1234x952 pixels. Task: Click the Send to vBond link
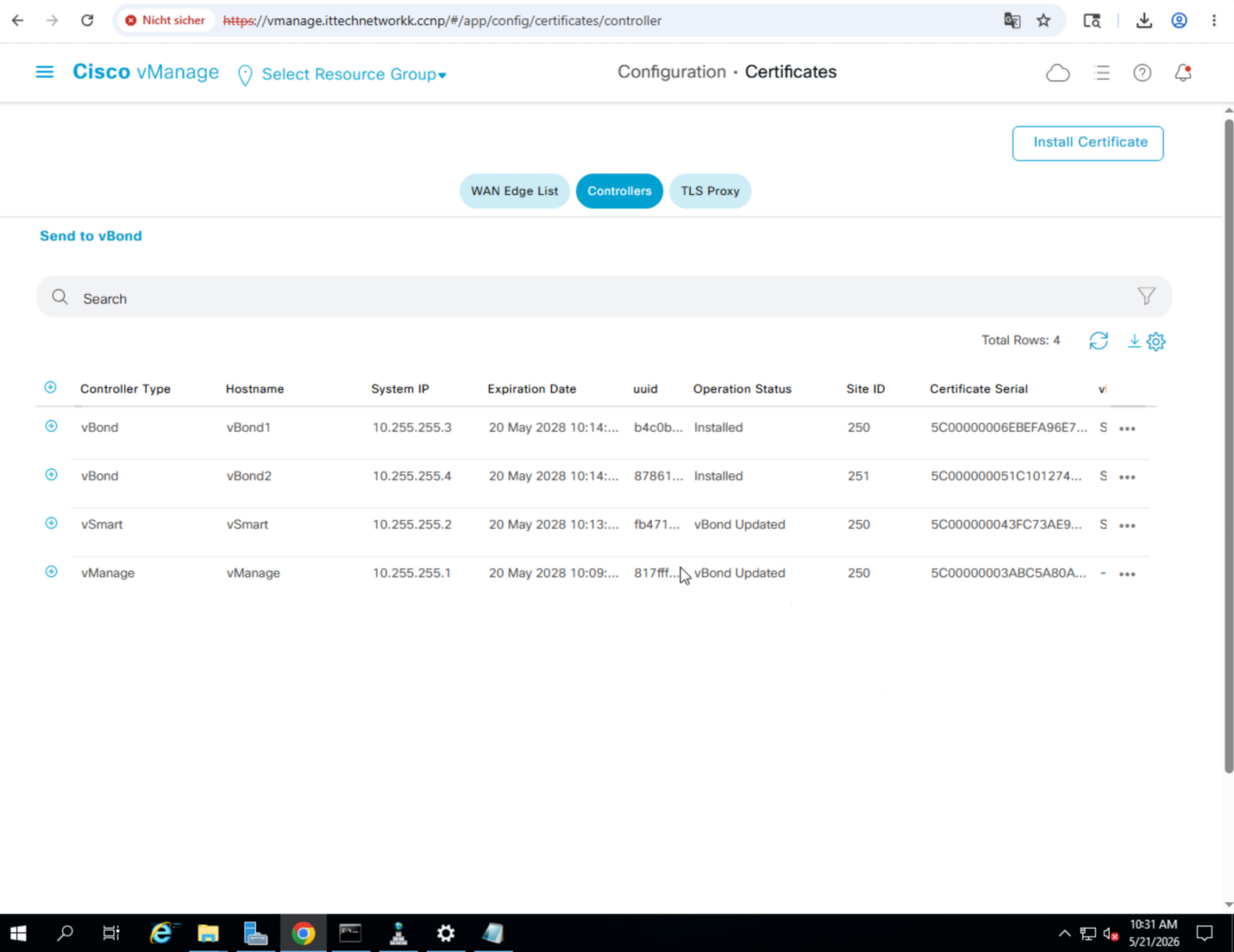(91, 236)
